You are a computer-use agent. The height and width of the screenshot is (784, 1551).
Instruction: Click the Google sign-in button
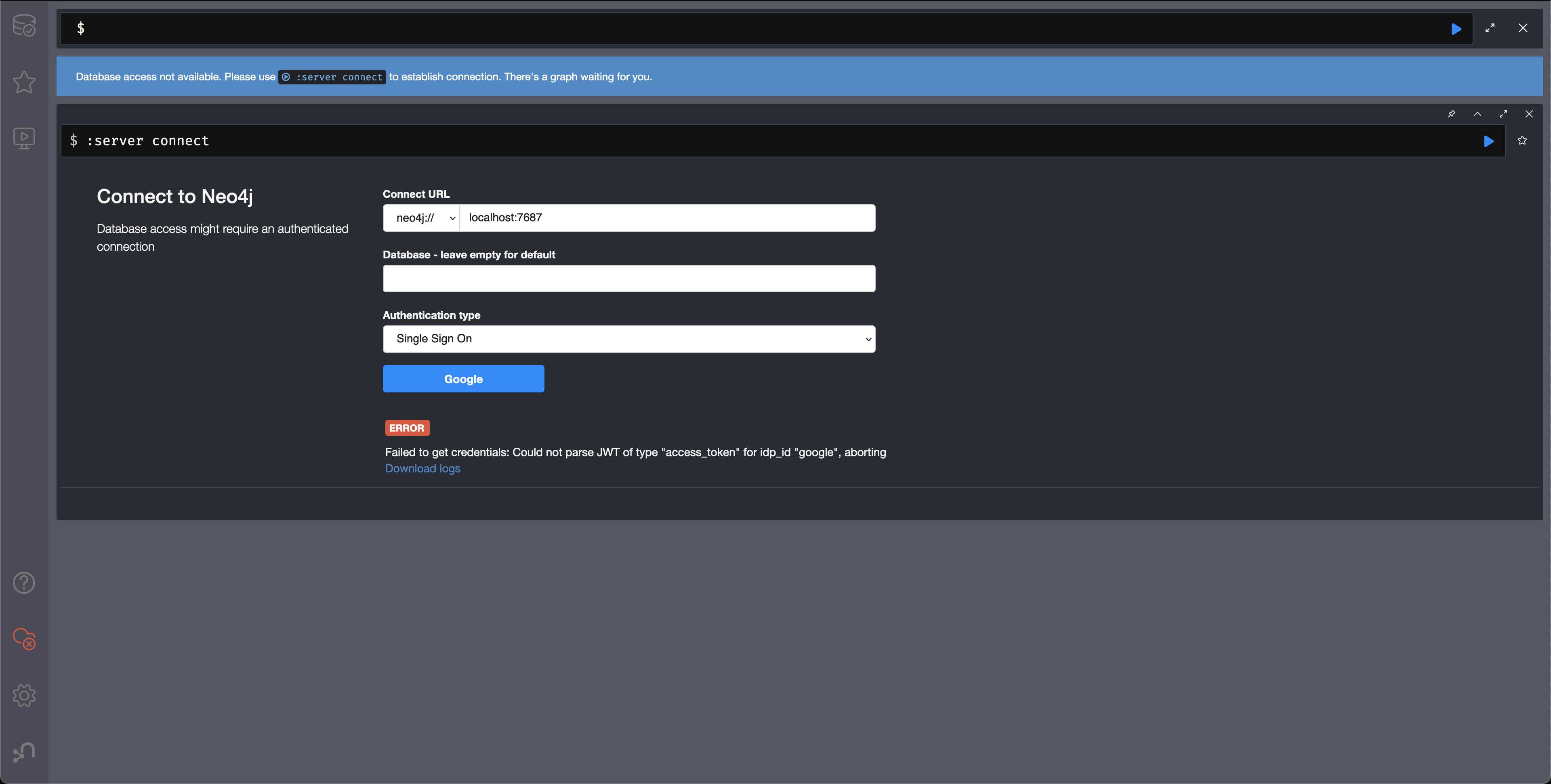click(x=463, y=378)
